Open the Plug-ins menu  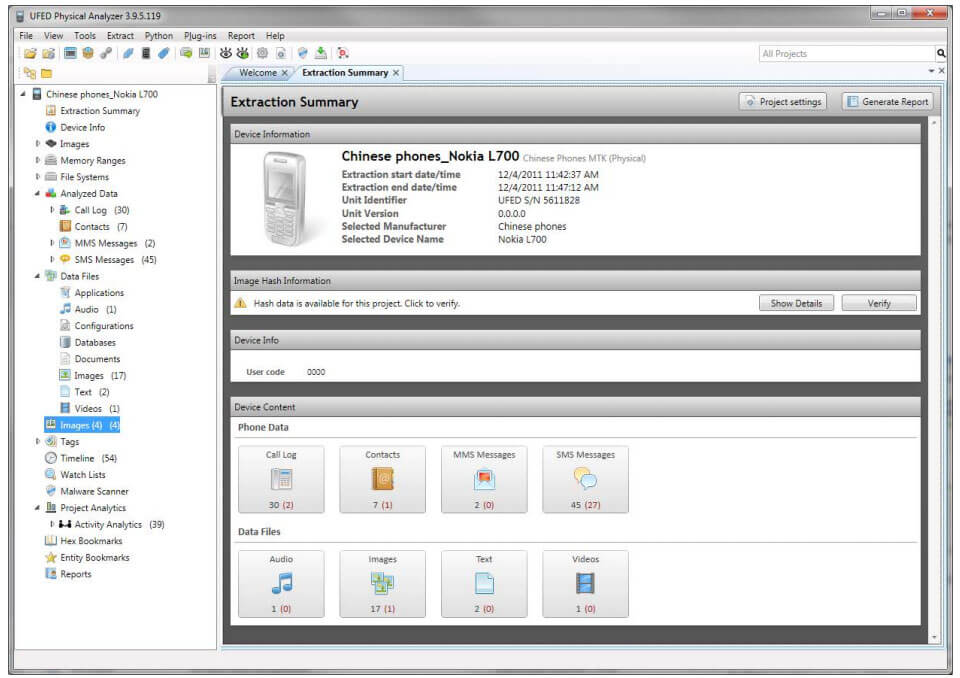(200, 36)
